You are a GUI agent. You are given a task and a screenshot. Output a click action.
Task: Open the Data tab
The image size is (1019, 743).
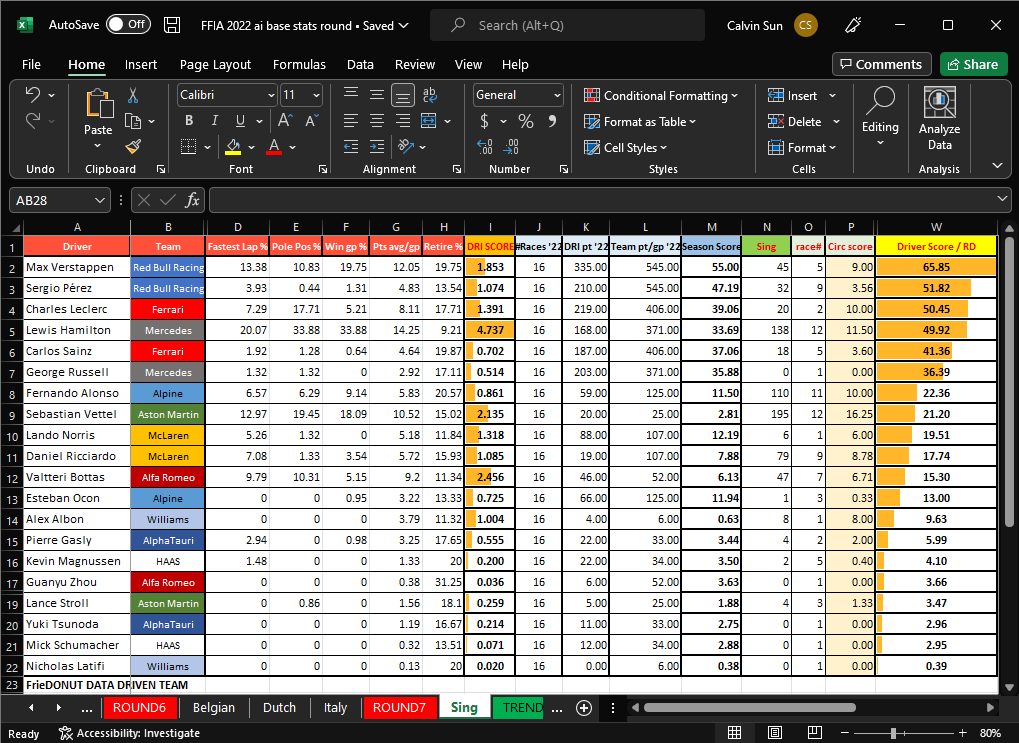(360, 64)
